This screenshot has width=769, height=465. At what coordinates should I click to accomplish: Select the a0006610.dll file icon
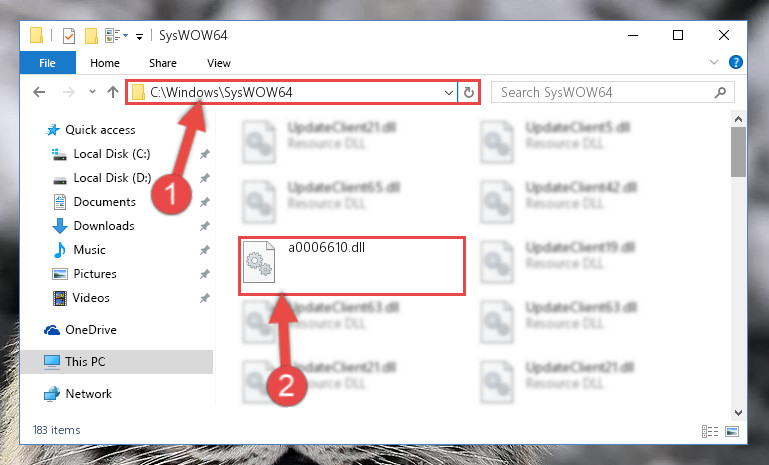[259, 262]
